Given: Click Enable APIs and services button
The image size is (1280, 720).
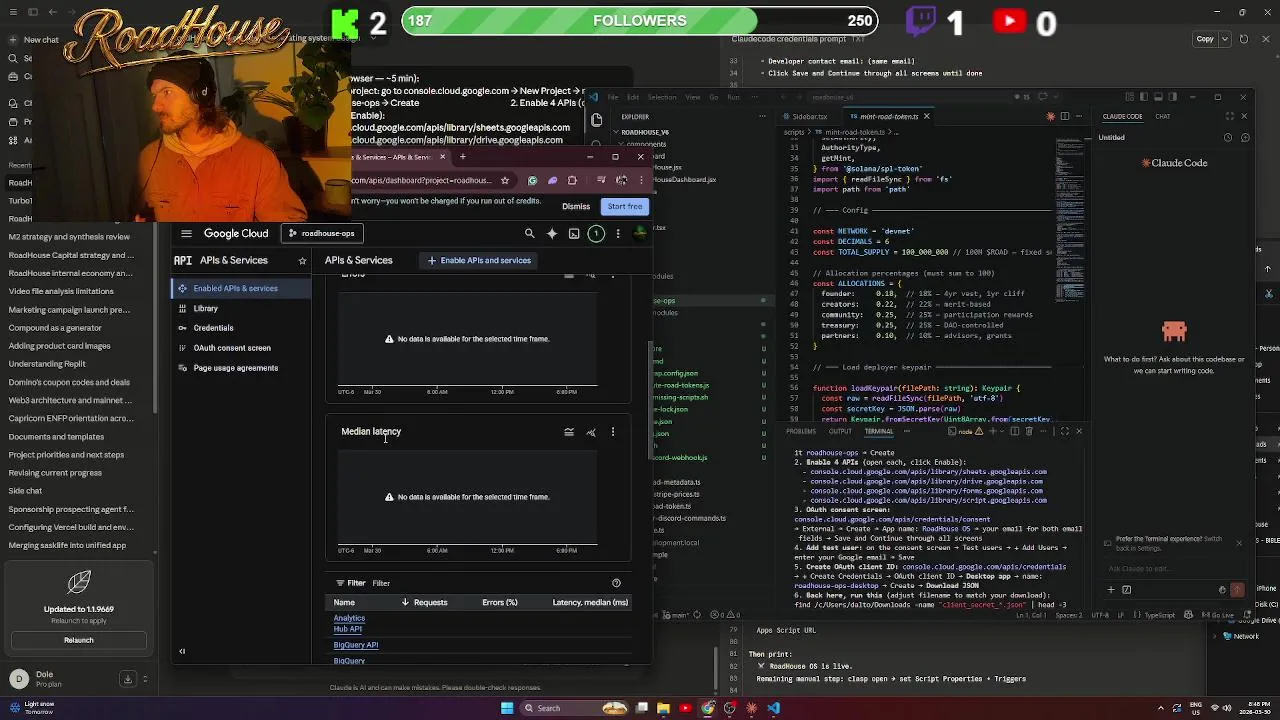Looking at the screenshot, I should coord(479,260).
